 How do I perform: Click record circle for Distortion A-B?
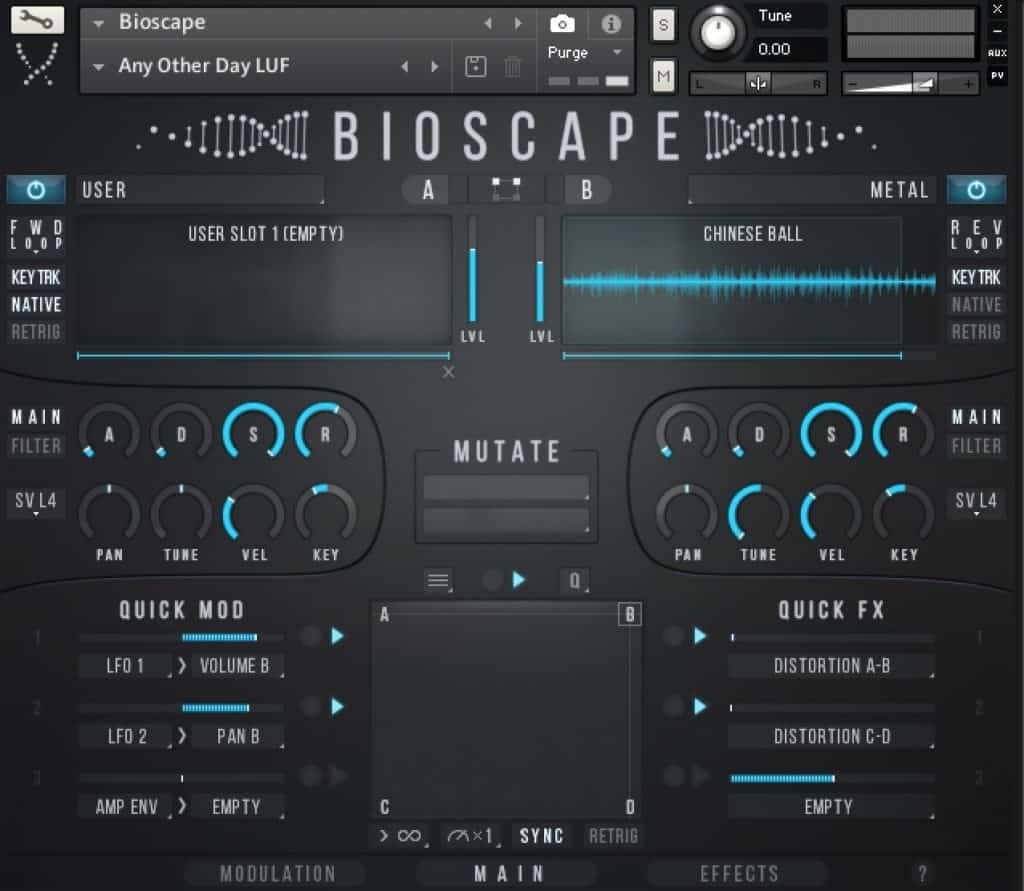(673, 636)
